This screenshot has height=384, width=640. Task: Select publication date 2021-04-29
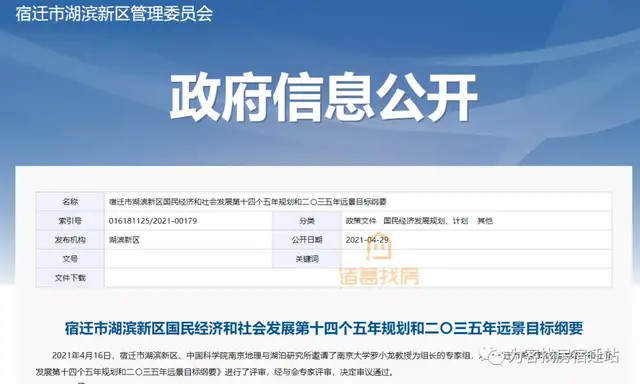[x=367, y=240]
